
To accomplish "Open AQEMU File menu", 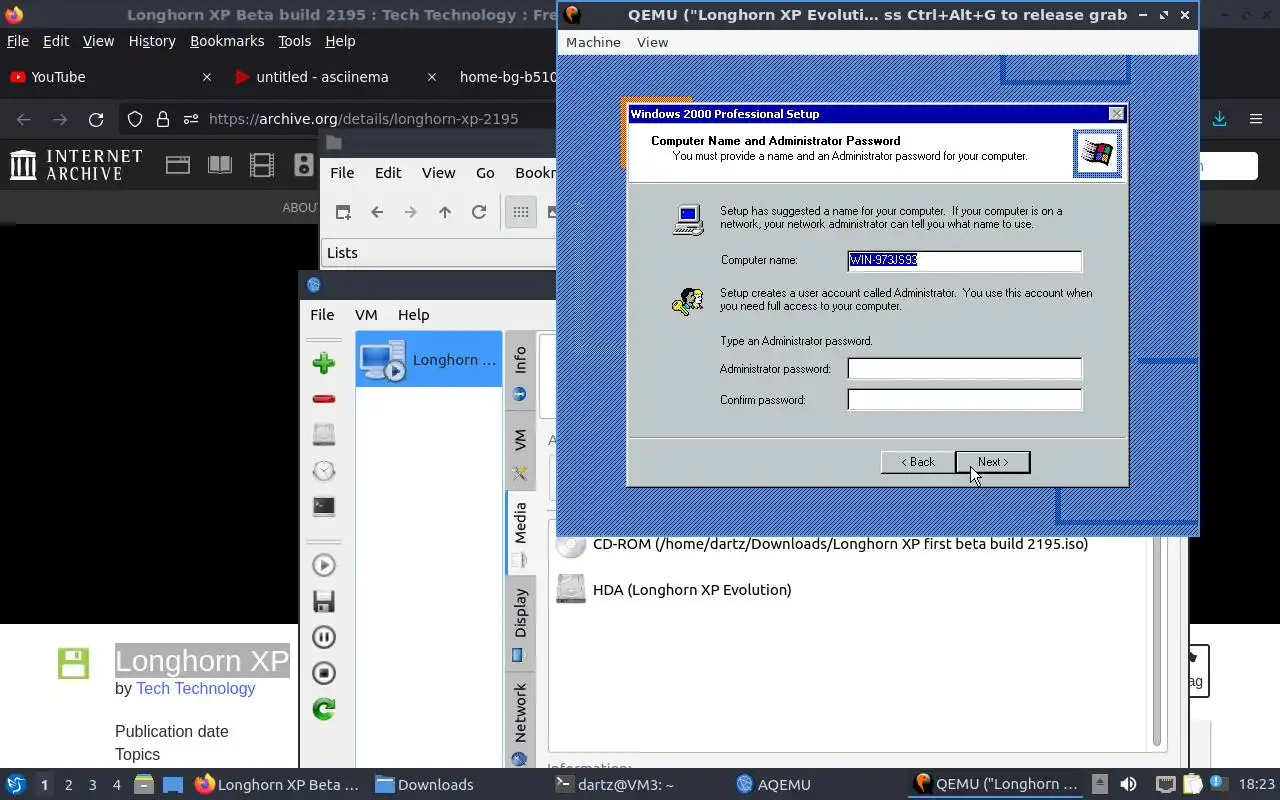I will pos(322,314).
